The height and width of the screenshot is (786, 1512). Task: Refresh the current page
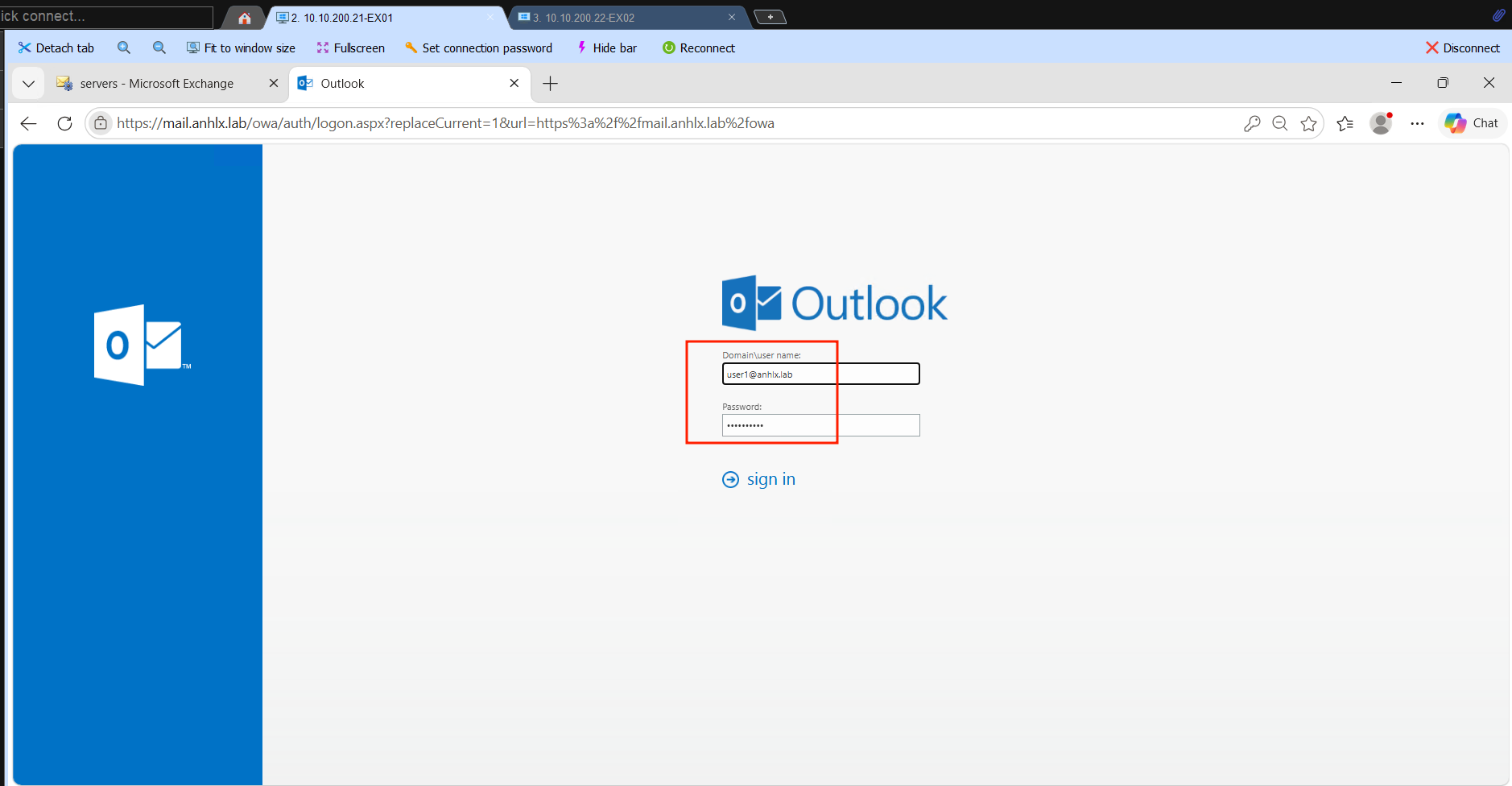coord(65,123)
